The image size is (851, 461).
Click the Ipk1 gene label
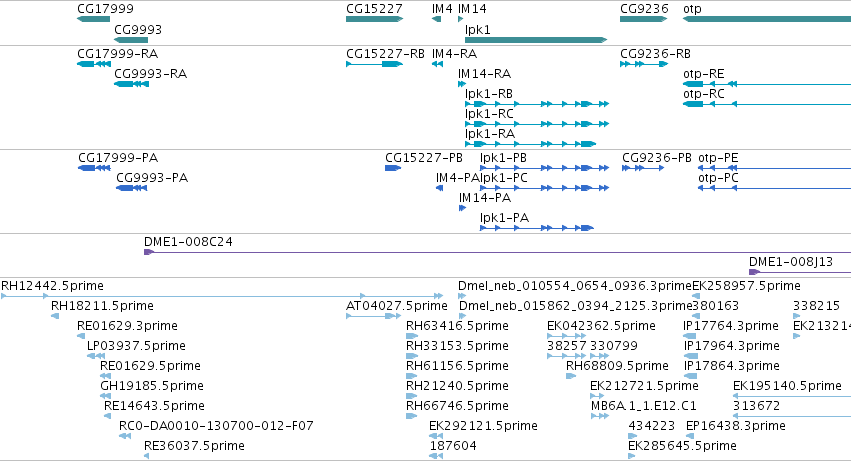pos(478,29)
